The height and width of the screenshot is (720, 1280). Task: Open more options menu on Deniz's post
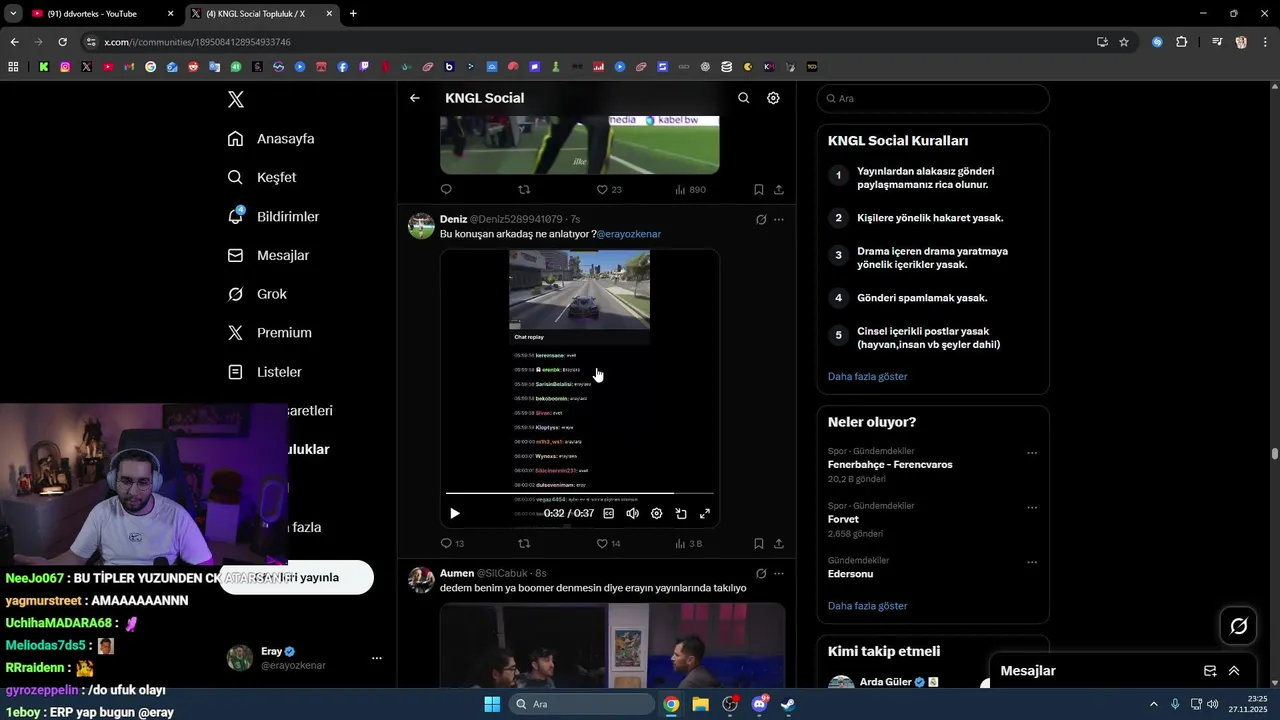[779, 219]
